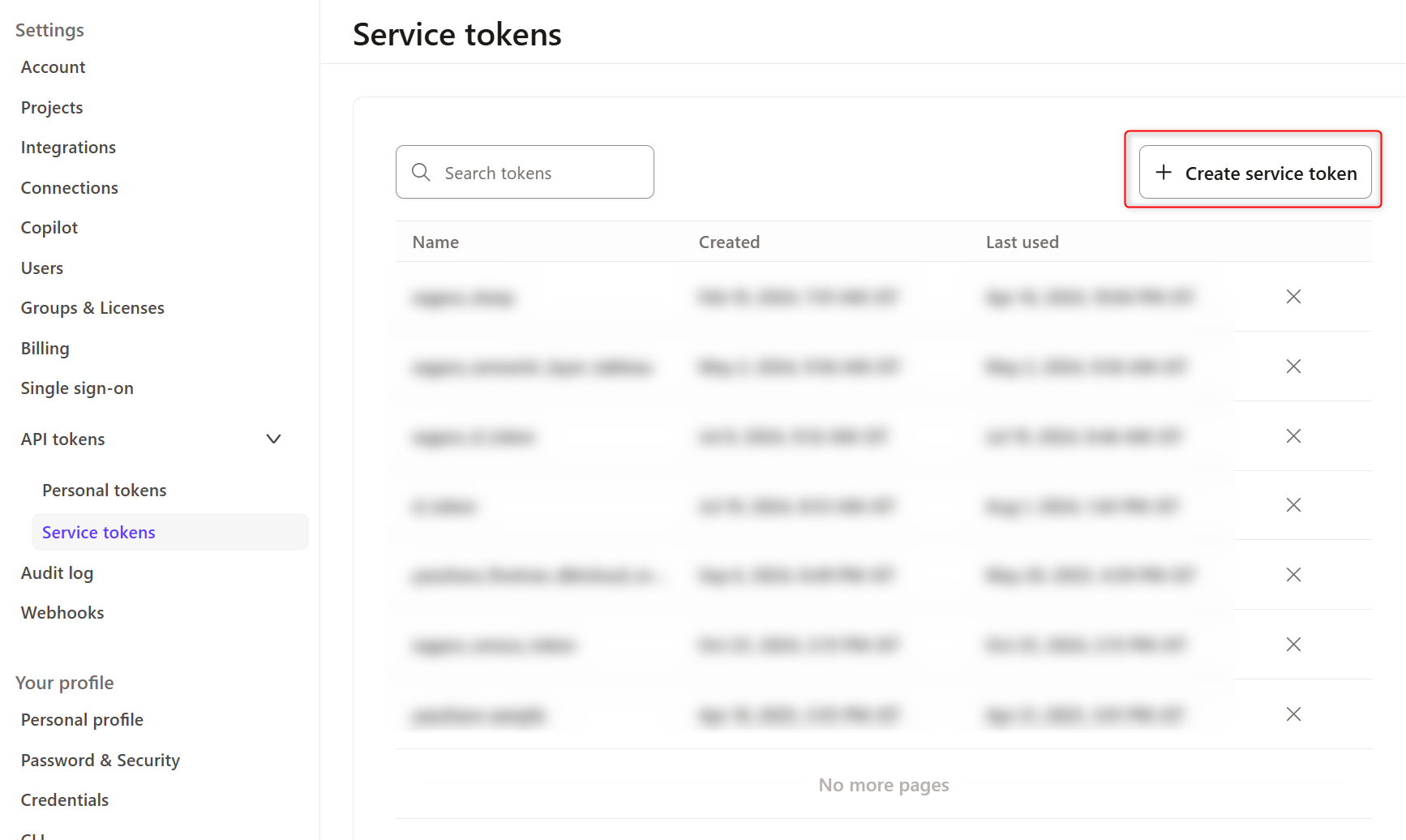Navigate to Webhooks page
Screen dimensions: 1406x840
click(62, 613)
